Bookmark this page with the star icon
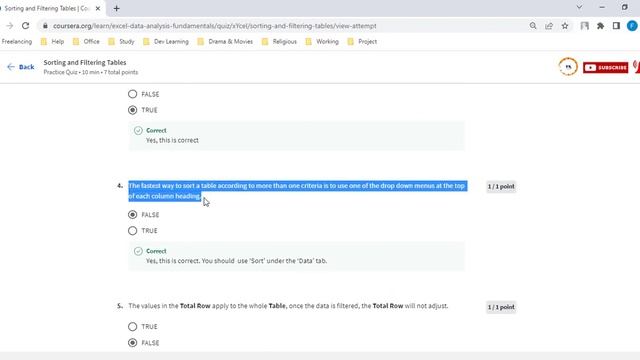 (565, 26)
